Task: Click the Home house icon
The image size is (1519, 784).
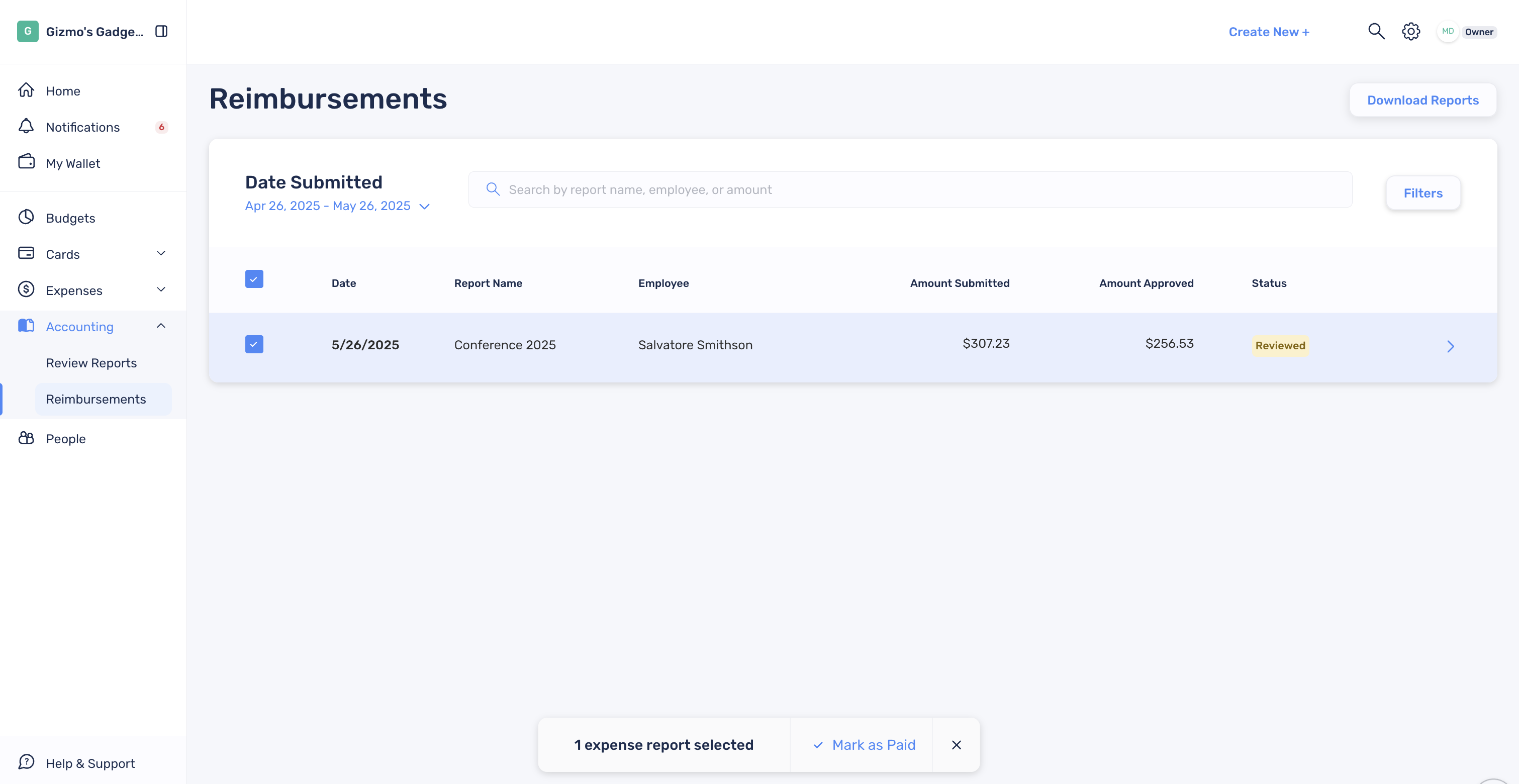Action: point(27,90)
